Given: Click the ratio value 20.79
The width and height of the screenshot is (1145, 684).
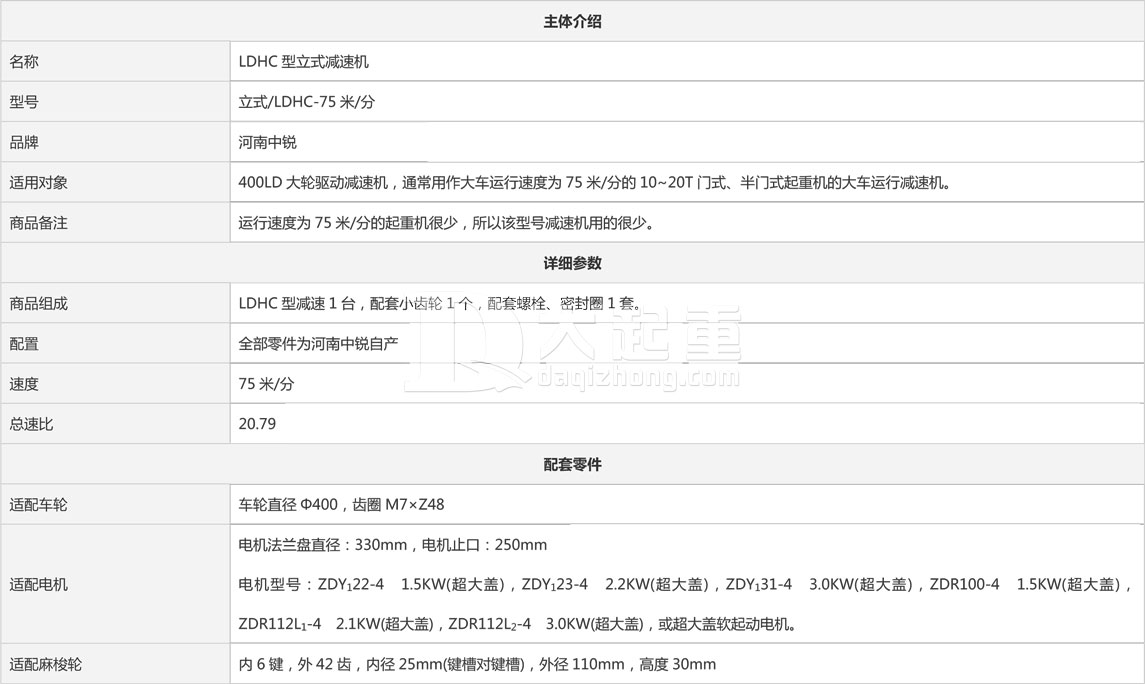Looking at the screenshot, I should (257, 424).
